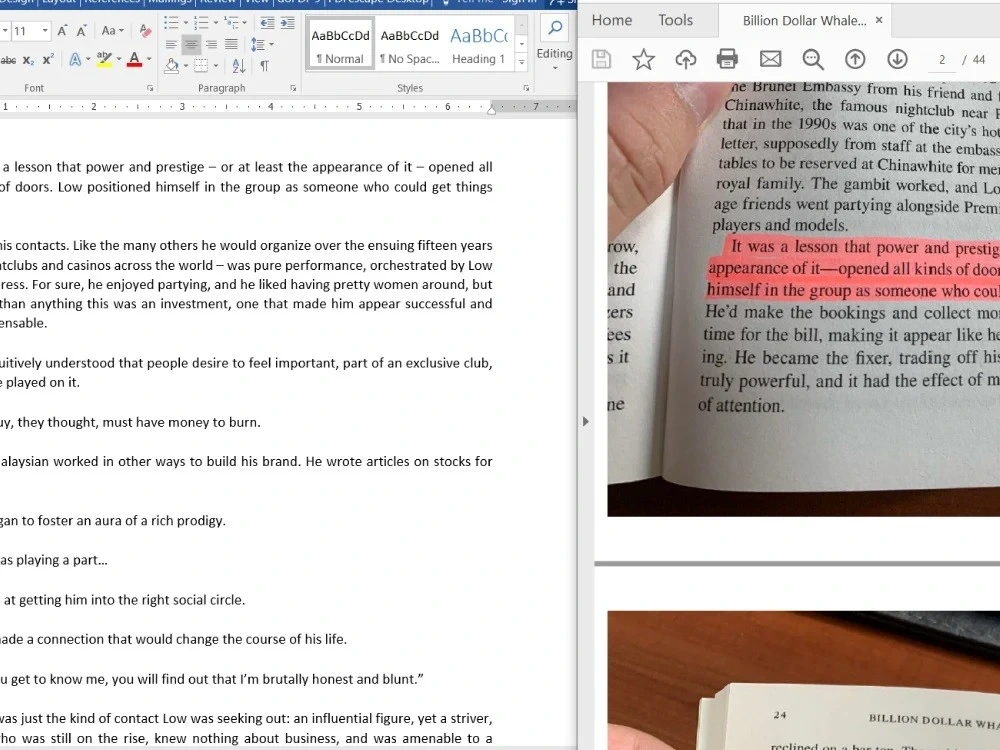Select the Billion Dollar Whale document tab
Viewport: 1000px width, 750px height.
click(x=804, y=20)
